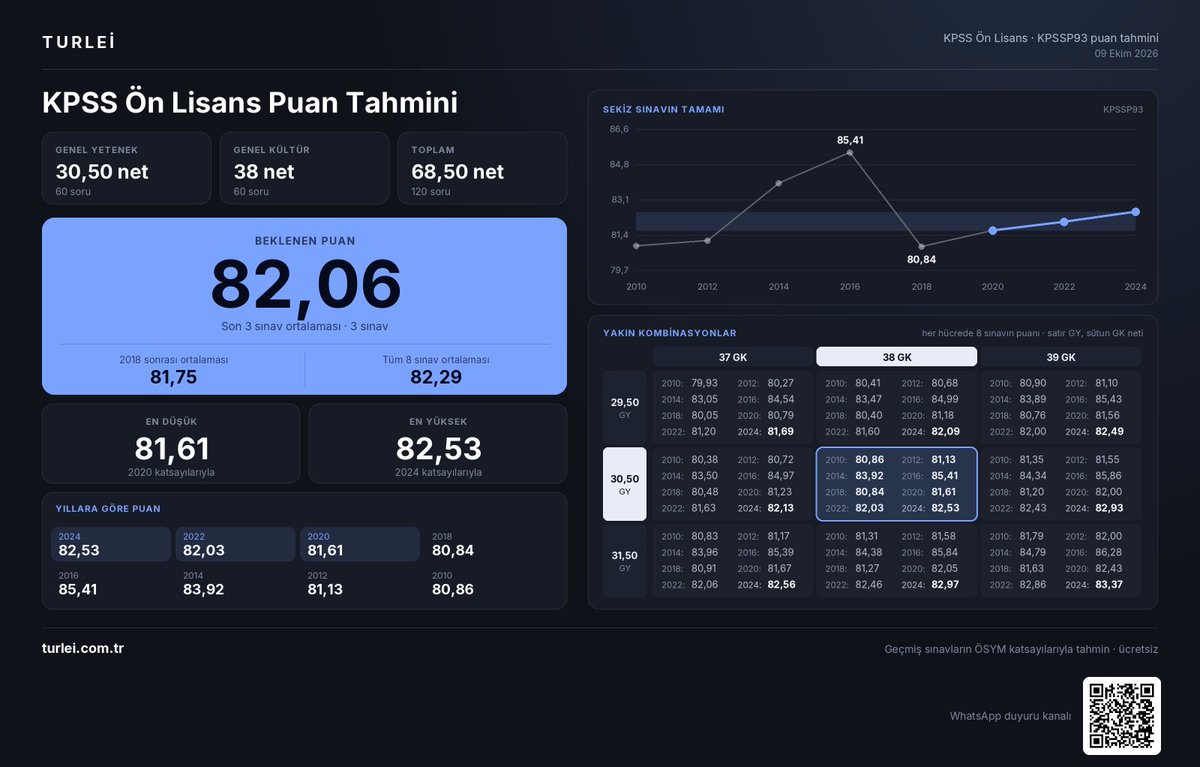Viewport: 1200px width, 767px height.
Task: Click the 80,84 label below the chart line
Action: (921, 259)
